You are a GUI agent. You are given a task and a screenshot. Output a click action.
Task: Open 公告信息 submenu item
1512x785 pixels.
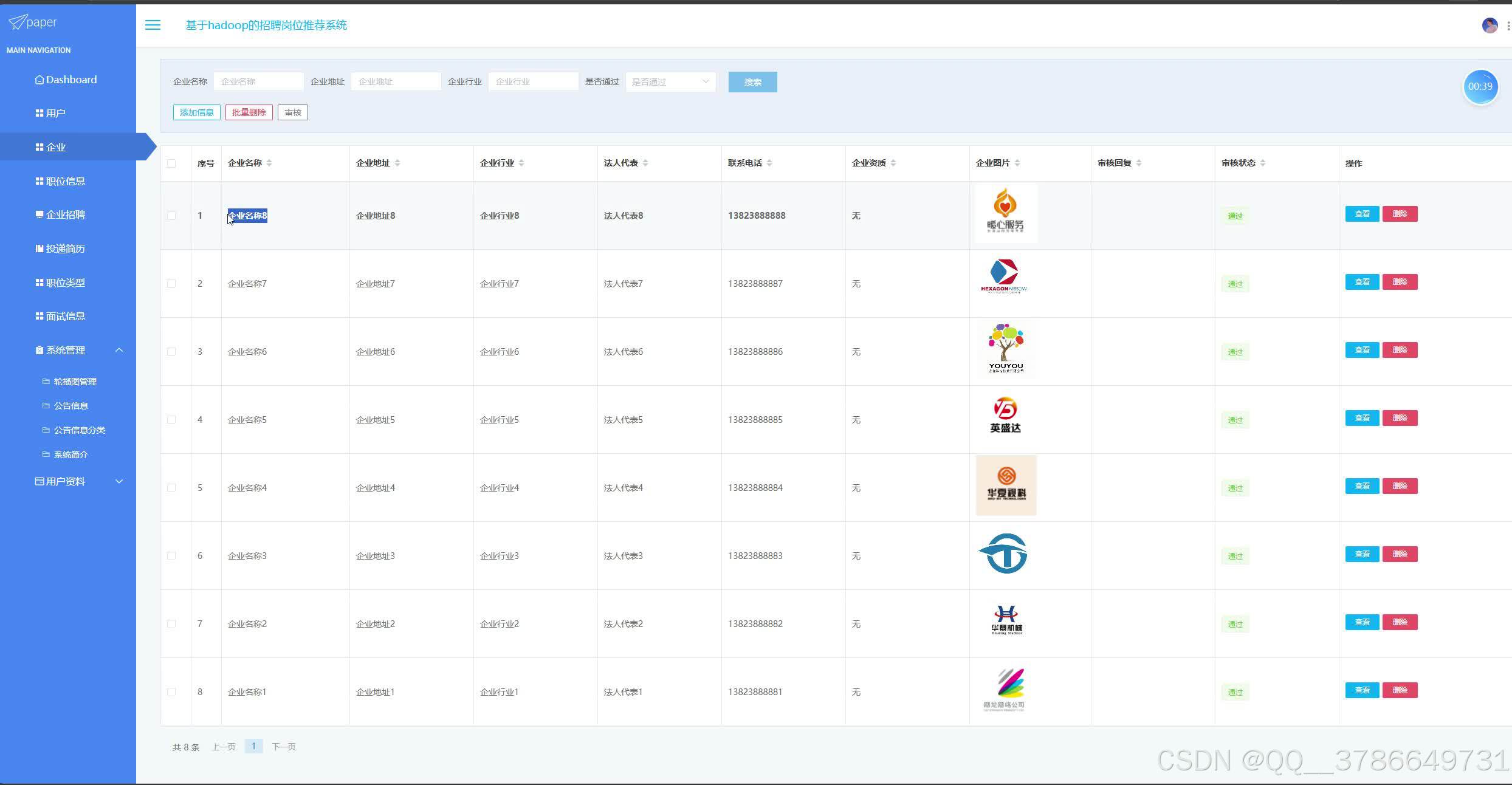[x=66, y=406]
